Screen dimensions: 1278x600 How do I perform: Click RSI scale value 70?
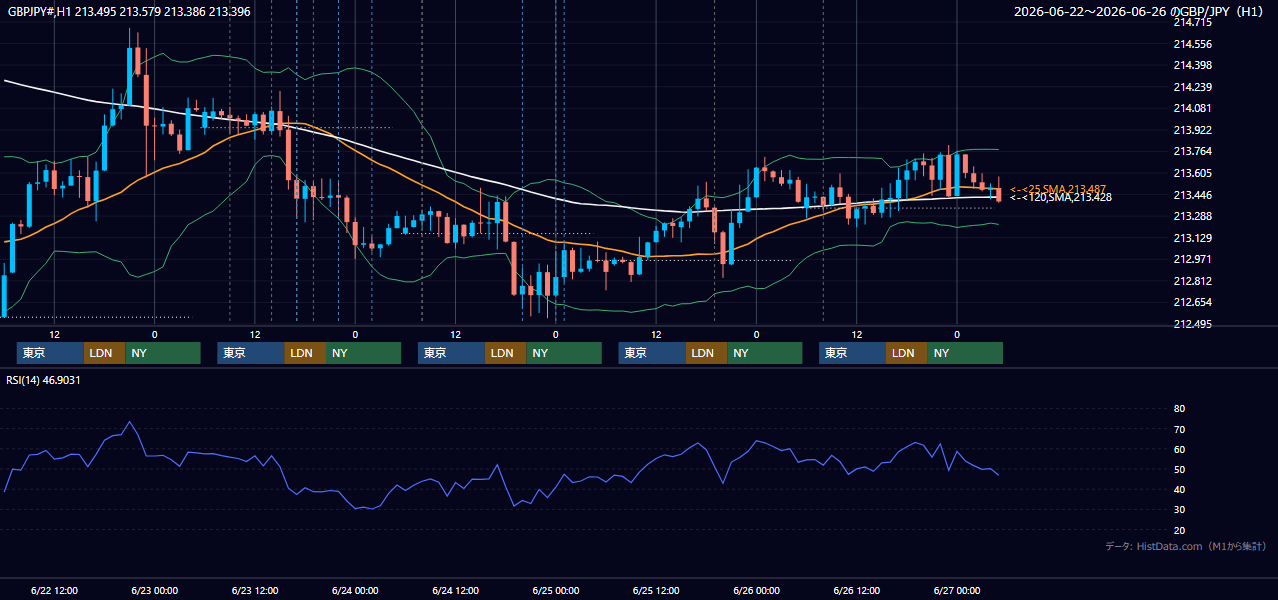(1179, 429)
